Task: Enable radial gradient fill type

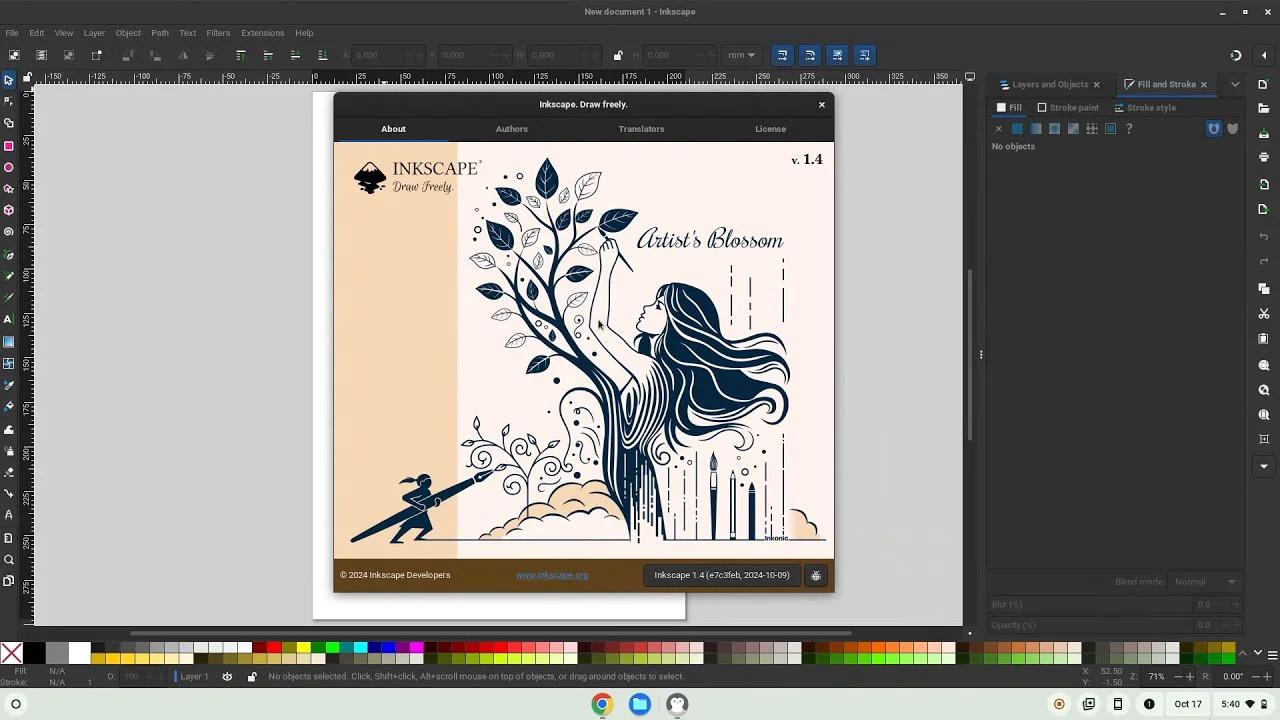Action: pos(1053,128)
